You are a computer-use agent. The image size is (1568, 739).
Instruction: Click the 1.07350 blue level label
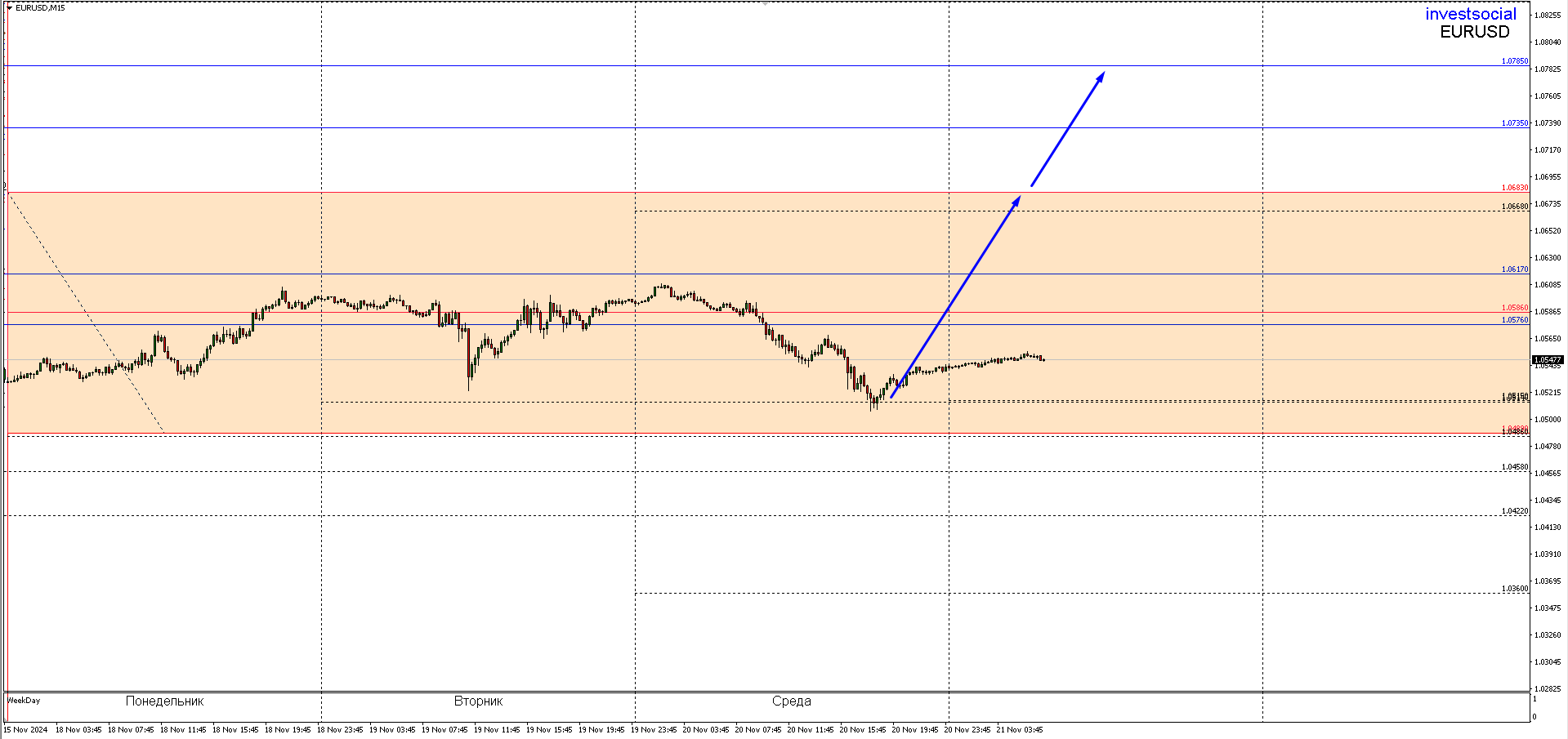click(1515, 123)
